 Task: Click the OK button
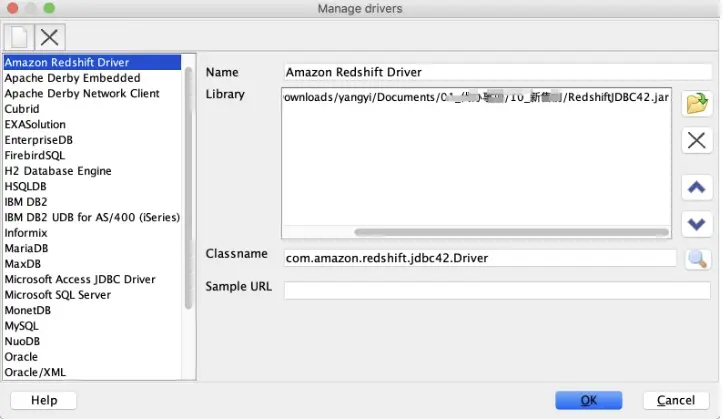(588, 400)
